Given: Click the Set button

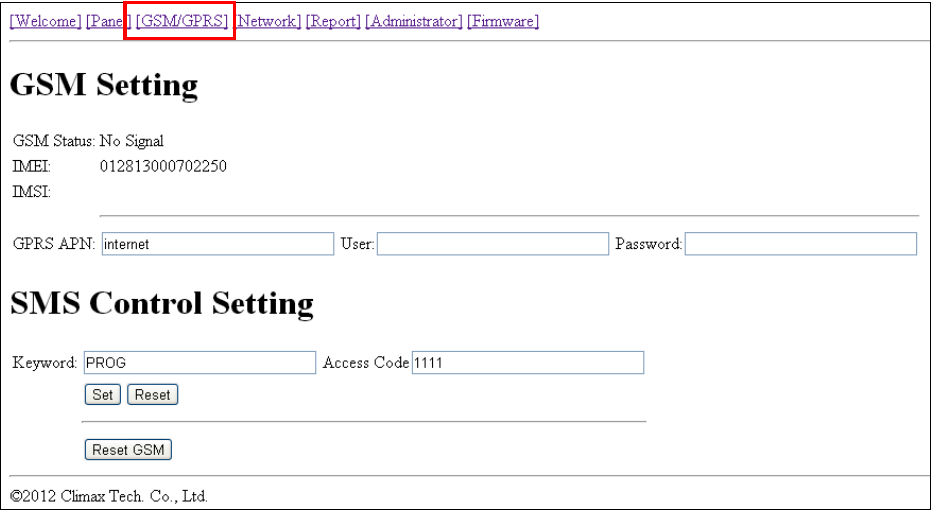Looking at the screenshot, I should pyautogui.click(x=103, y=395).
